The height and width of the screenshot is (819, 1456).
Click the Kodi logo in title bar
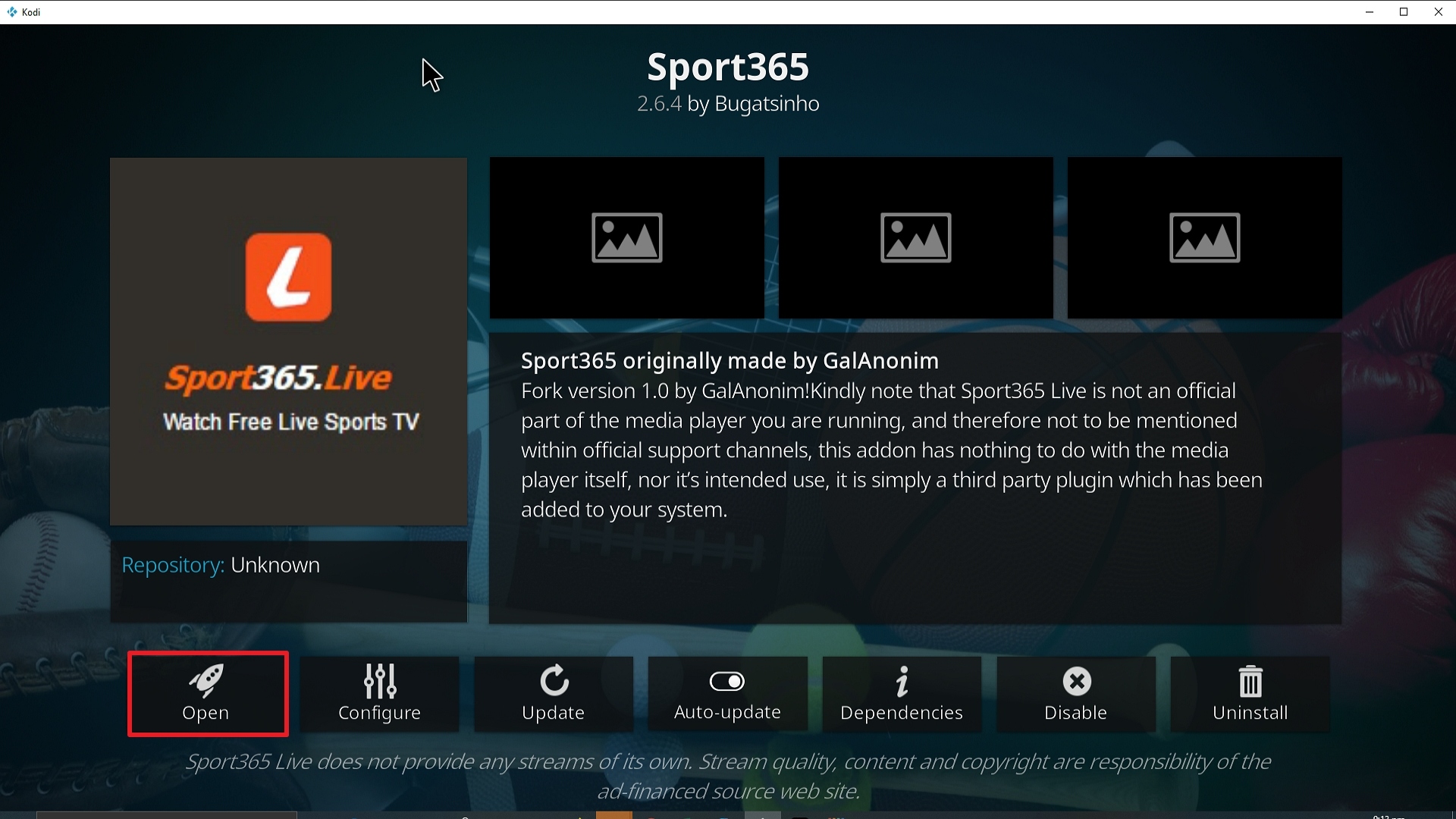[12, 12]
